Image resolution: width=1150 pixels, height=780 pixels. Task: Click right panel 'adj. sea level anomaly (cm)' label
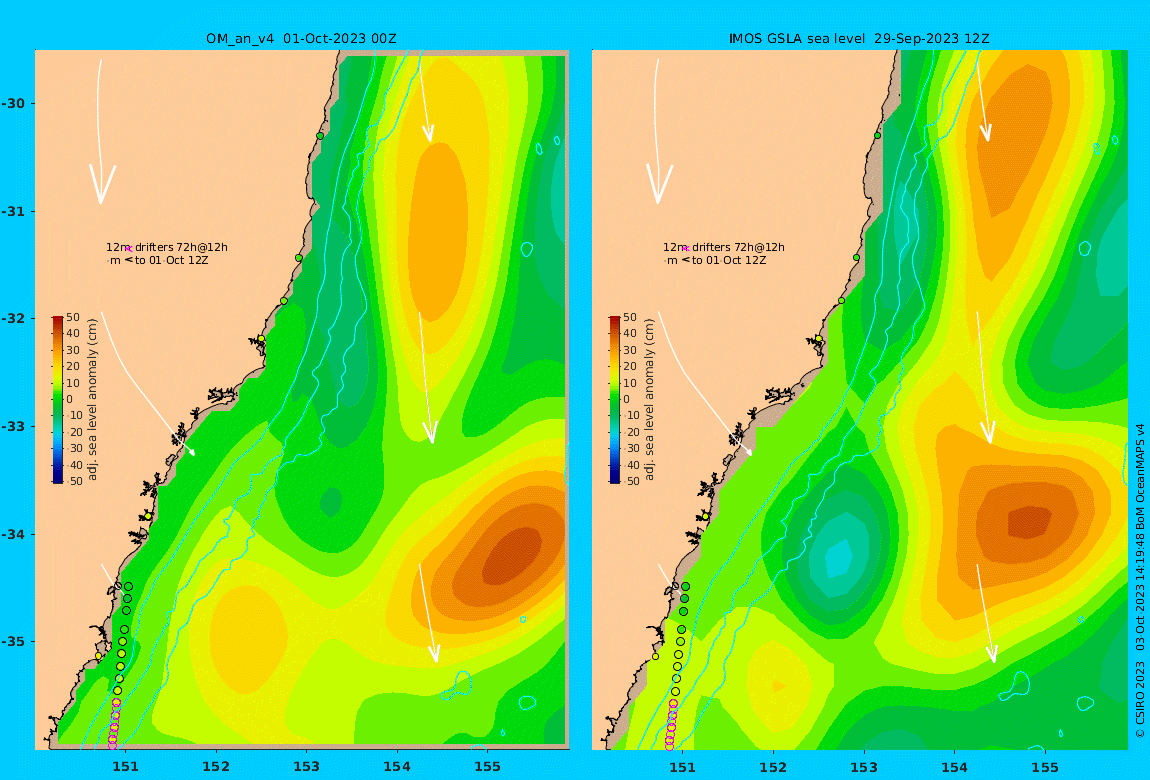(x=649, y=399)
